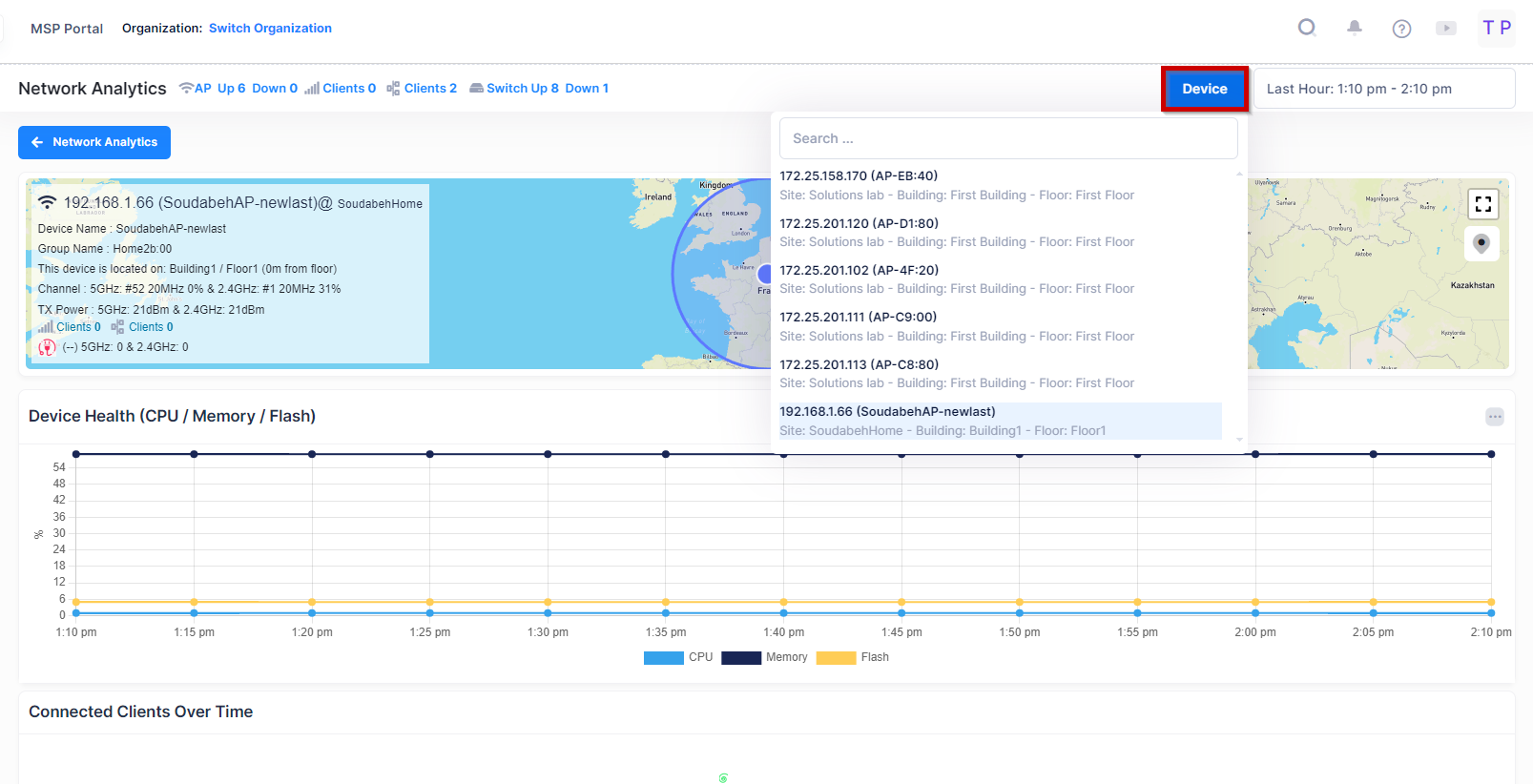Open the video tutorial play icon
1533x784 pixels.
tap(1446, 29)
